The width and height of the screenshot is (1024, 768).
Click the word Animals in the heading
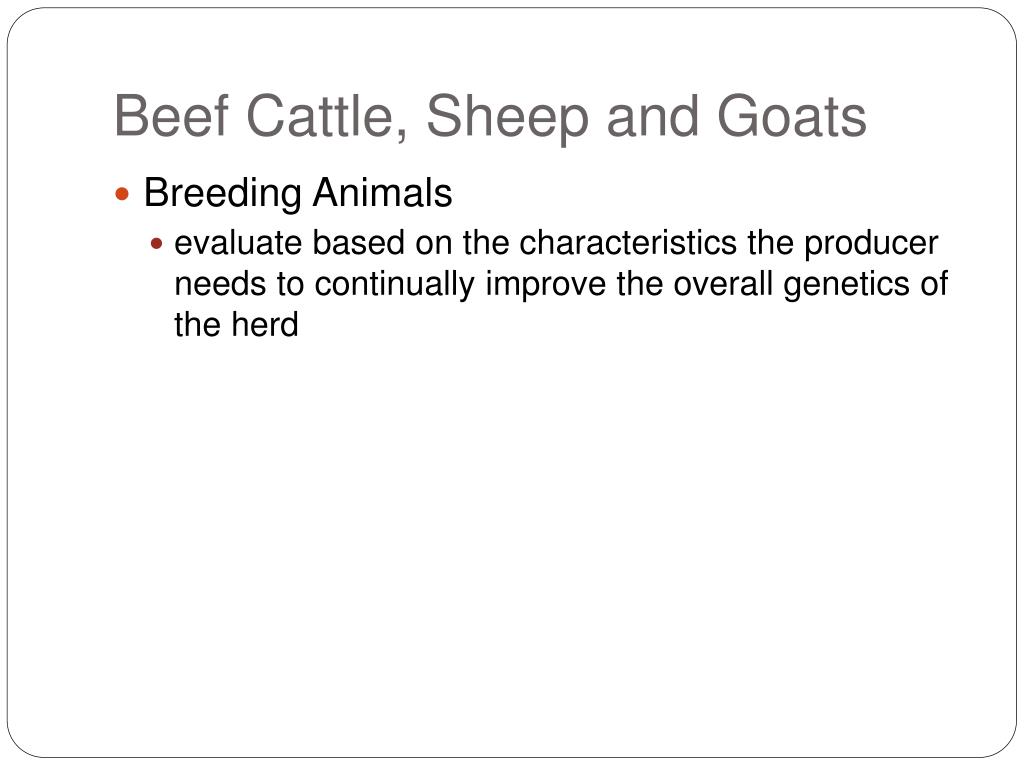tap(383, 193)
